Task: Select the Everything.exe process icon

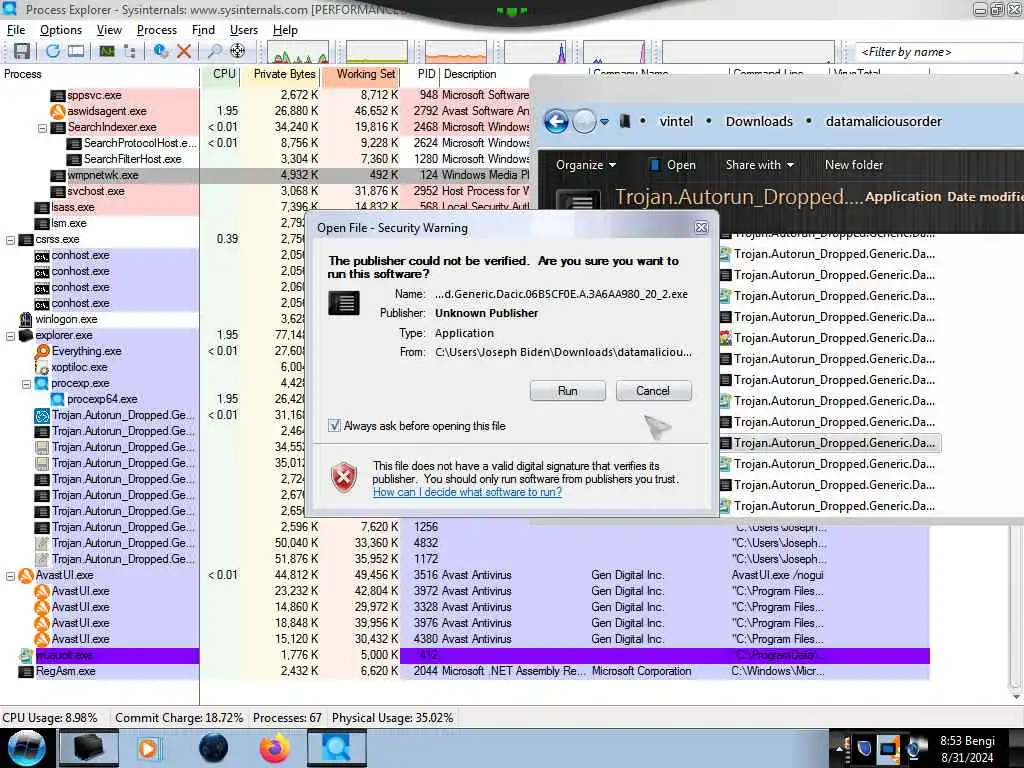Action: [42, 351]
